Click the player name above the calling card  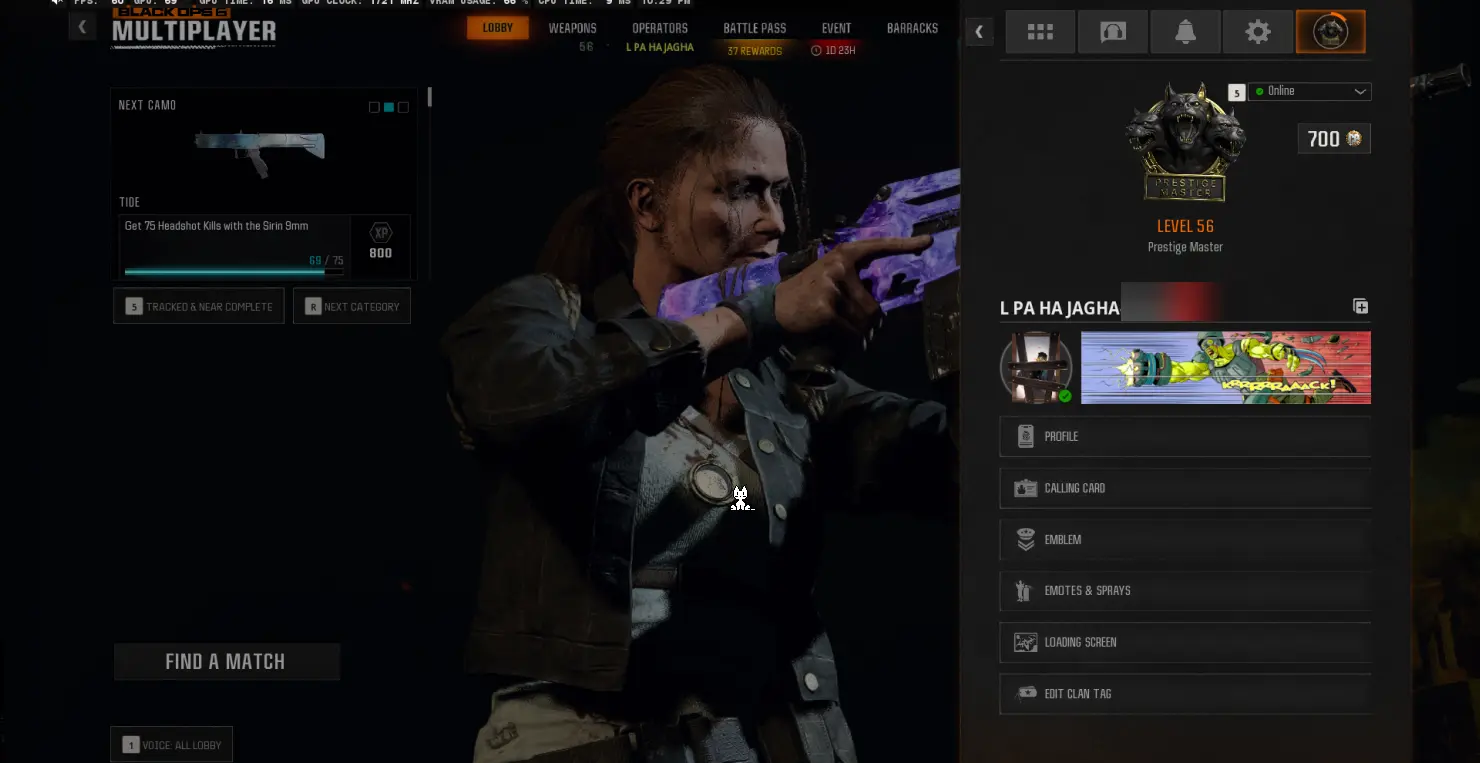tap(1059, 308)
